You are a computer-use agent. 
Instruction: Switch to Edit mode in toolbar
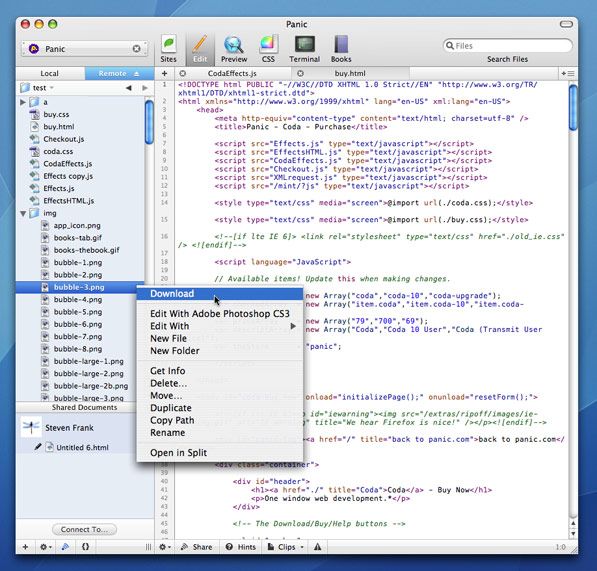pyautogui.click(x=200, y=49)
